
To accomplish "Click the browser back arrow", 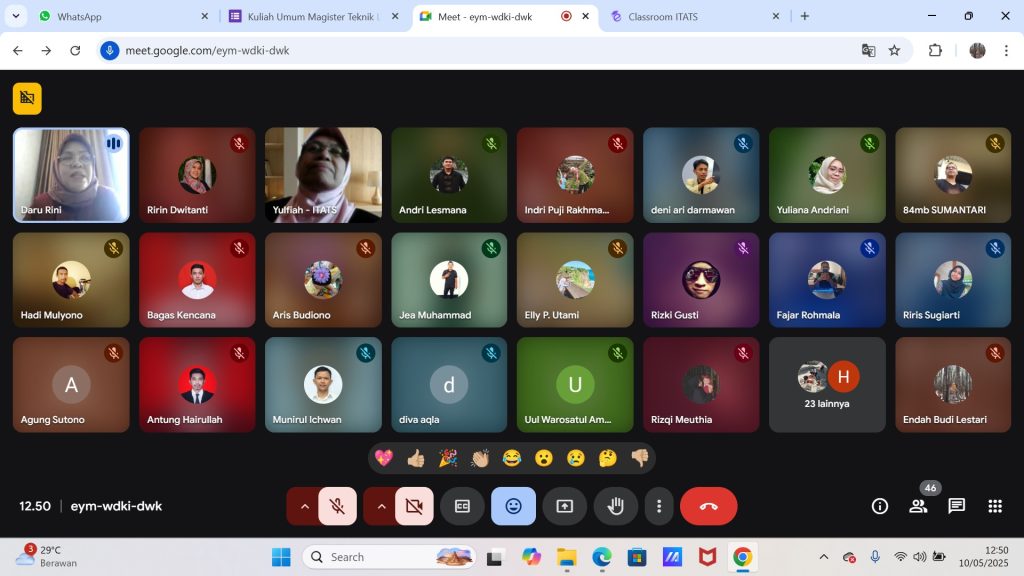I will (18, 50).
